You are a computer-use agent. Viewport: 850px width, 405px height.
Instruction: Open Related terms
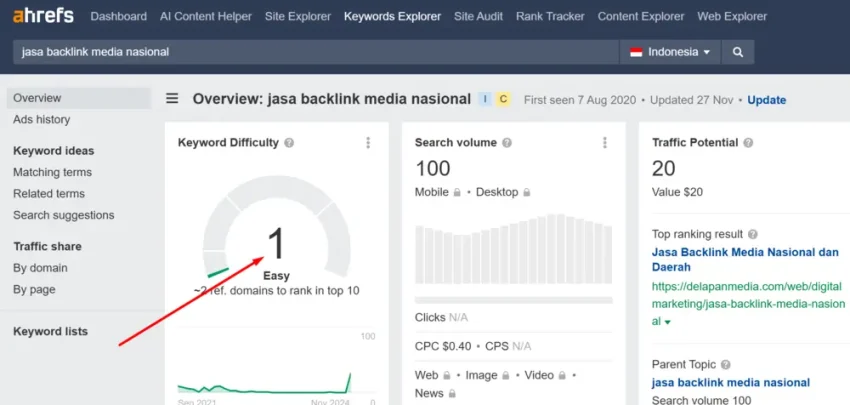click(49, 194)
